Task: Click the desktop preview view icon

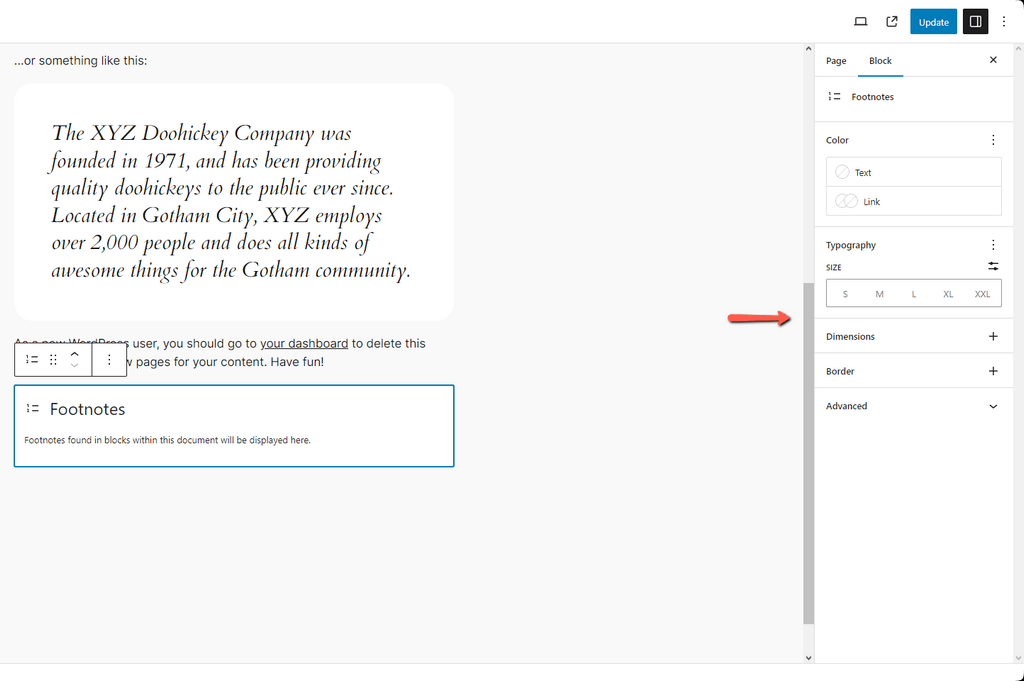Action: (x=860, y=22)
